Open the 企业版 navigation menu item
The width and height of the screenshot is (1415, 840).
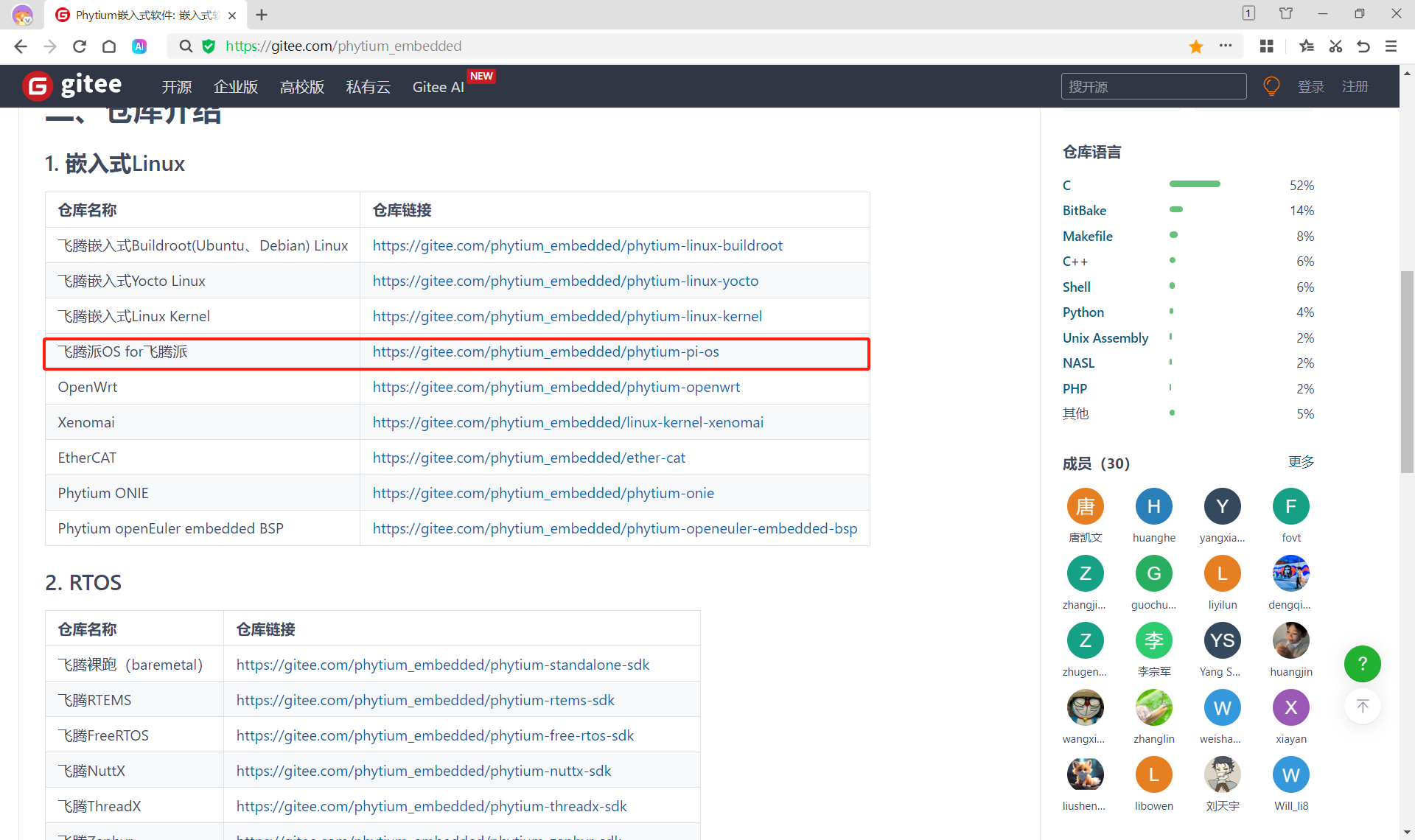[x=236, y=87]
